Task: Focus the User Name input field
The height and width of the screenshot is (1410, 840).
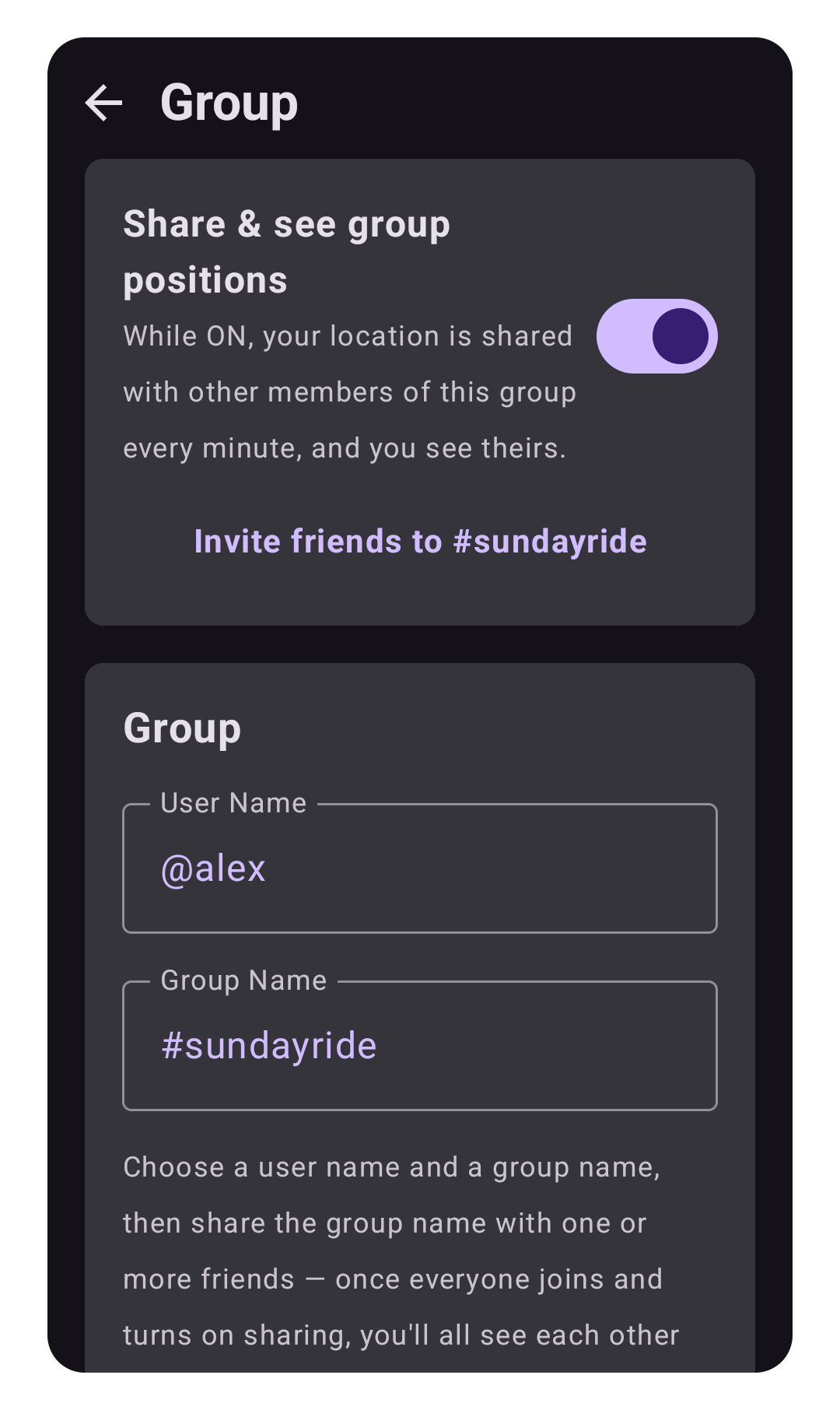Action: point(420,868)
